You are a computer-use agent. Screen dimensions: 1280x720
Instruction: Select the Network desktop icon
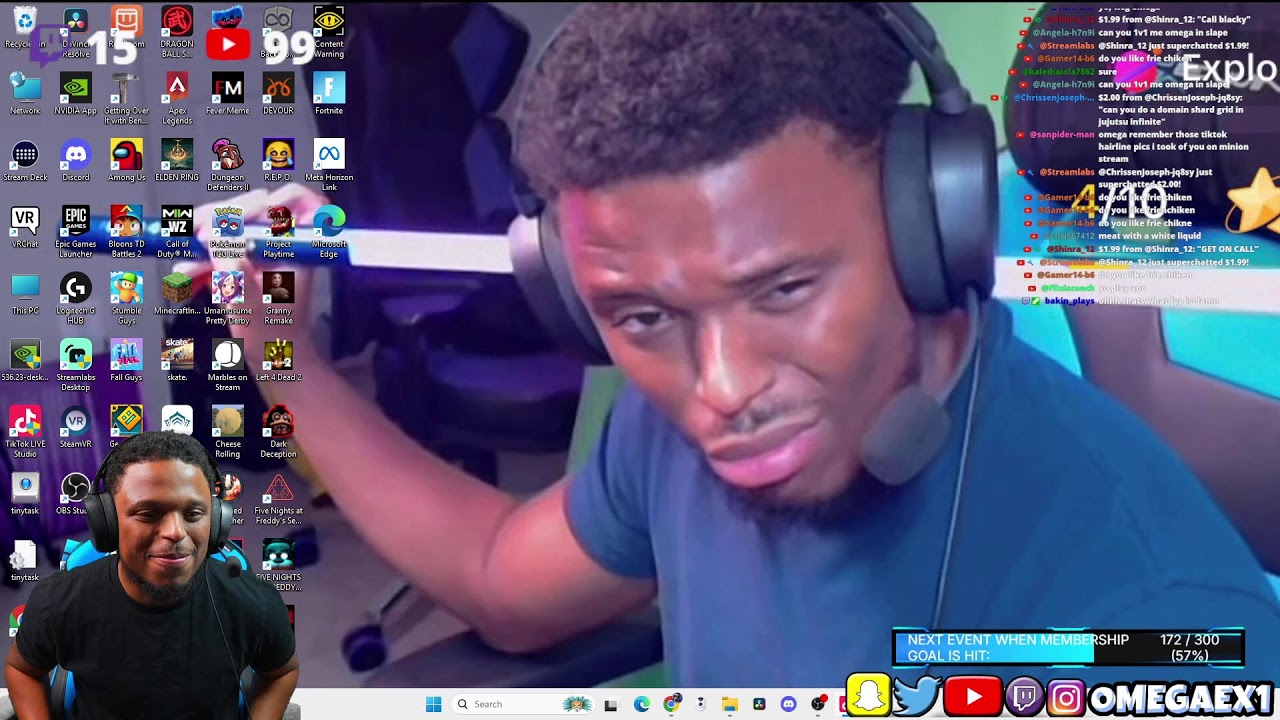pyautogui.click(x=25, y=94)
